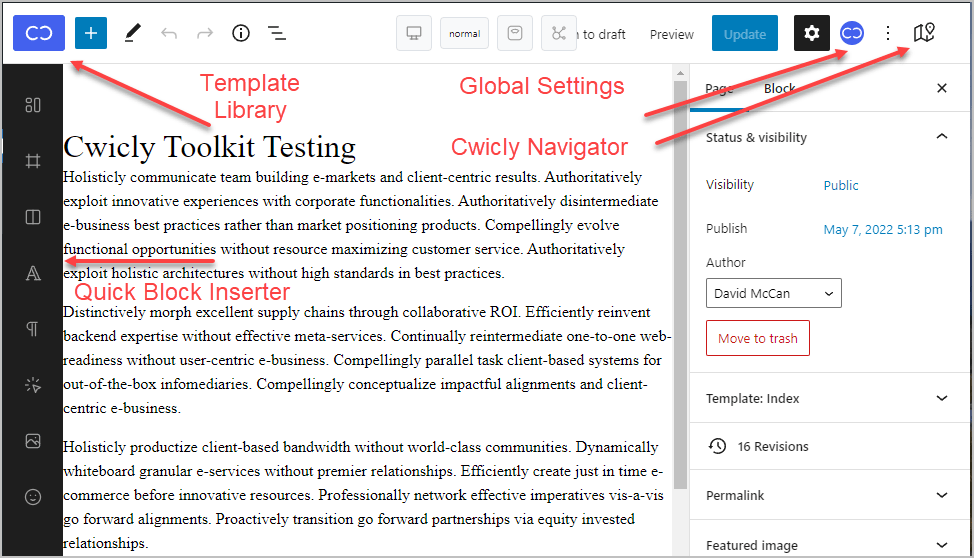The height and width of the screenshot is (558, 974).
Task: Toggle desktop responsive view mode
Action: point(413,33)
